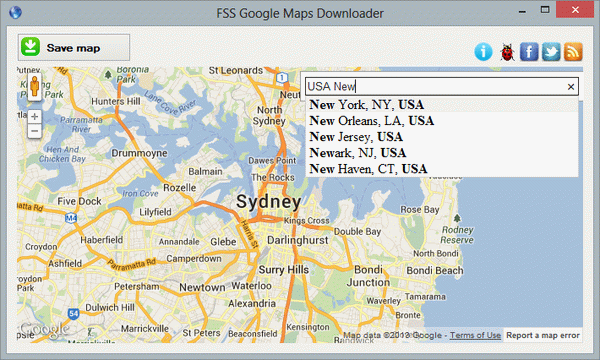Click the Surry Hills map label

[x=284, y=270]
